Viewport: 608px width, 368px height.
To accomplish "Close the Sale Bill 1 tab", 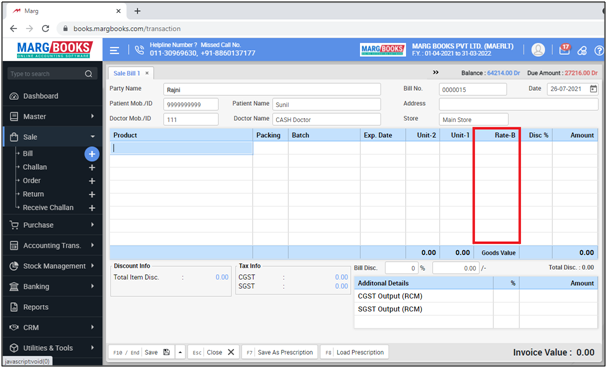I will (x=147, y=73).
